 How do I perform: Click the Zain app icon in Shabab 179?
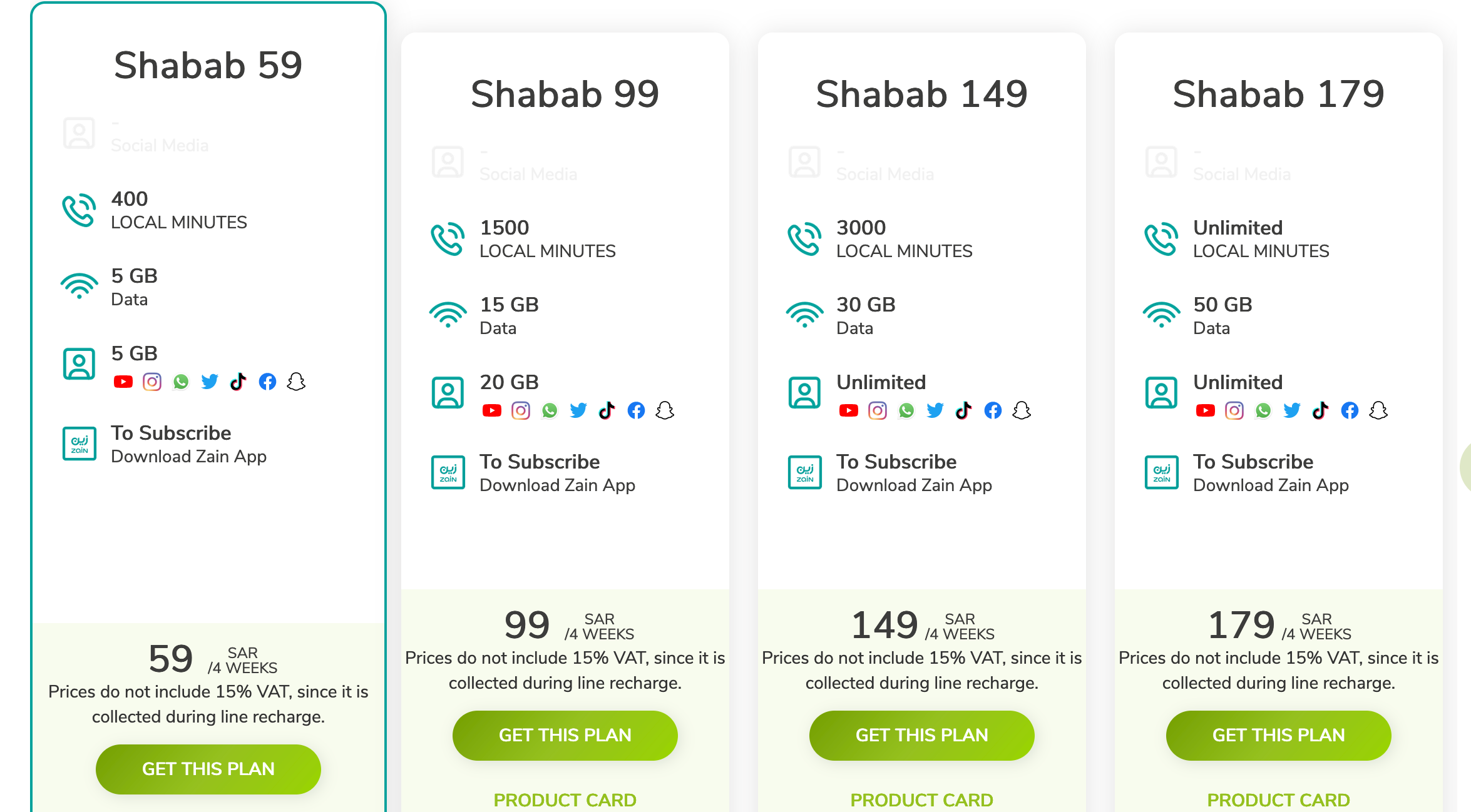(1162, 472)
